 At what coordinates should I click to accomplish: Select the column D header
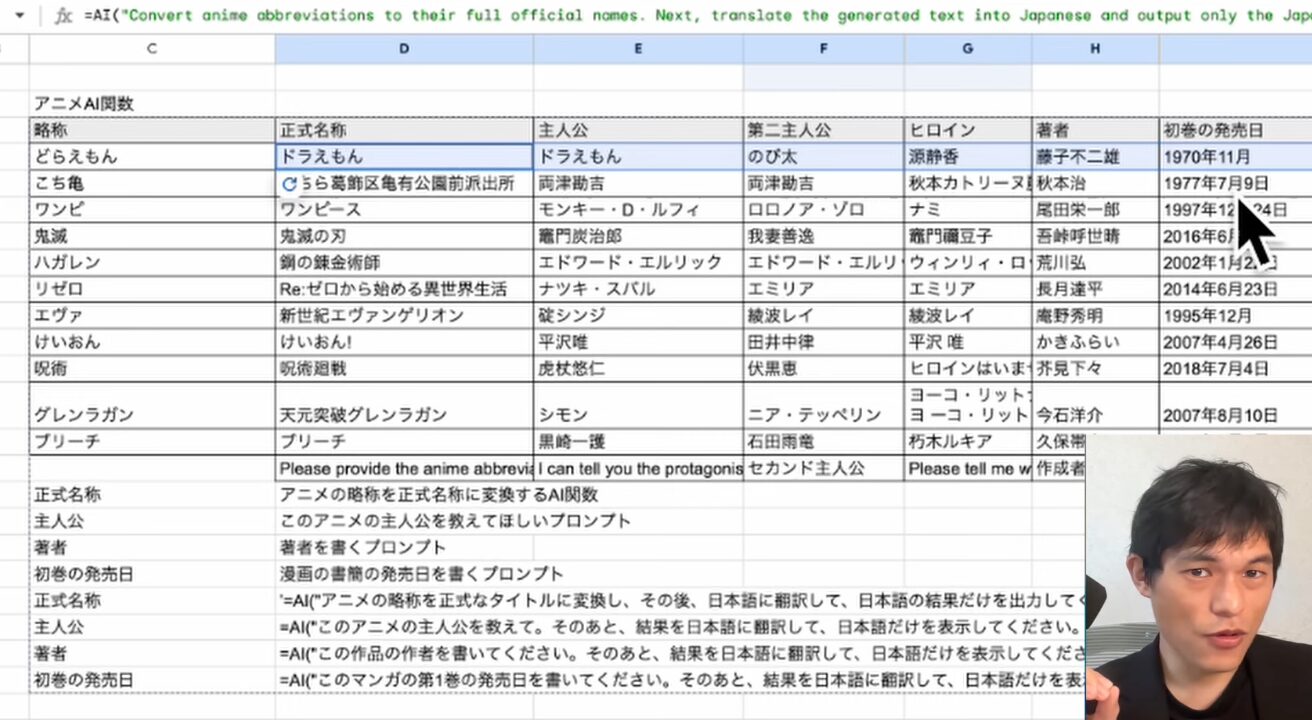(404, 48)
